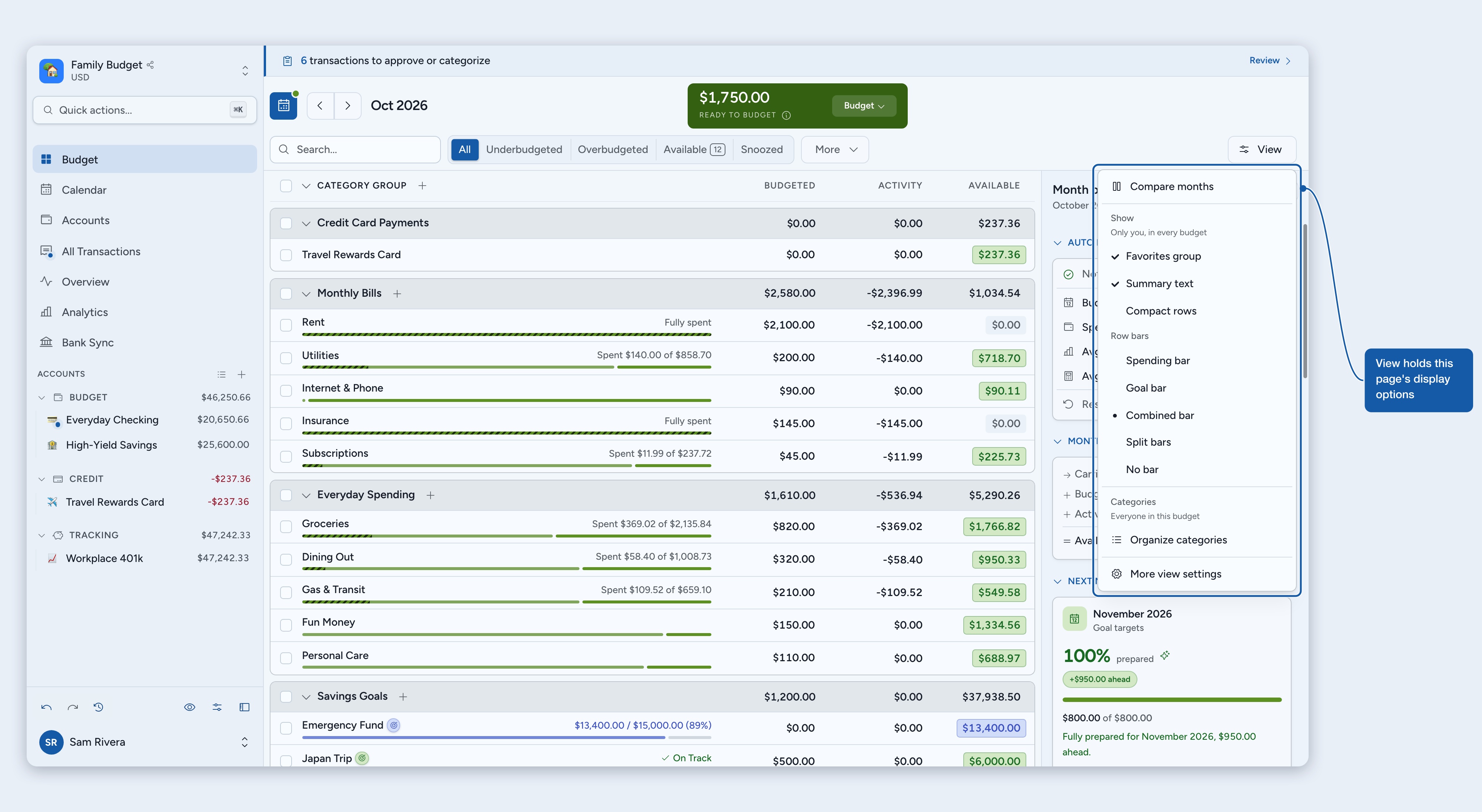Check the Travel Rewards Card row checkbox

(x=286, y=255)
